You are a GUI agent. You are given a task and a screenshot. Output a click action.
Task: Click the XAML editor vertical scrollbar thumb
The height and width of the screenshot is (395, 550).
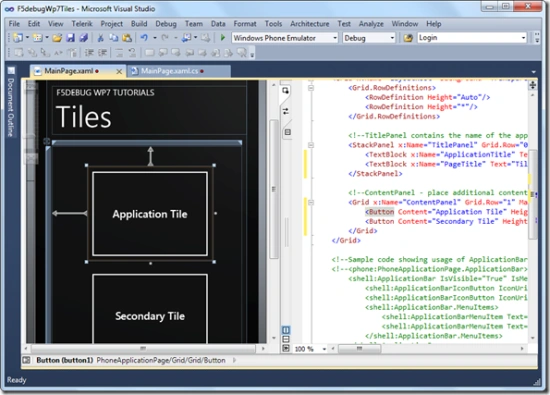(532, 195)
